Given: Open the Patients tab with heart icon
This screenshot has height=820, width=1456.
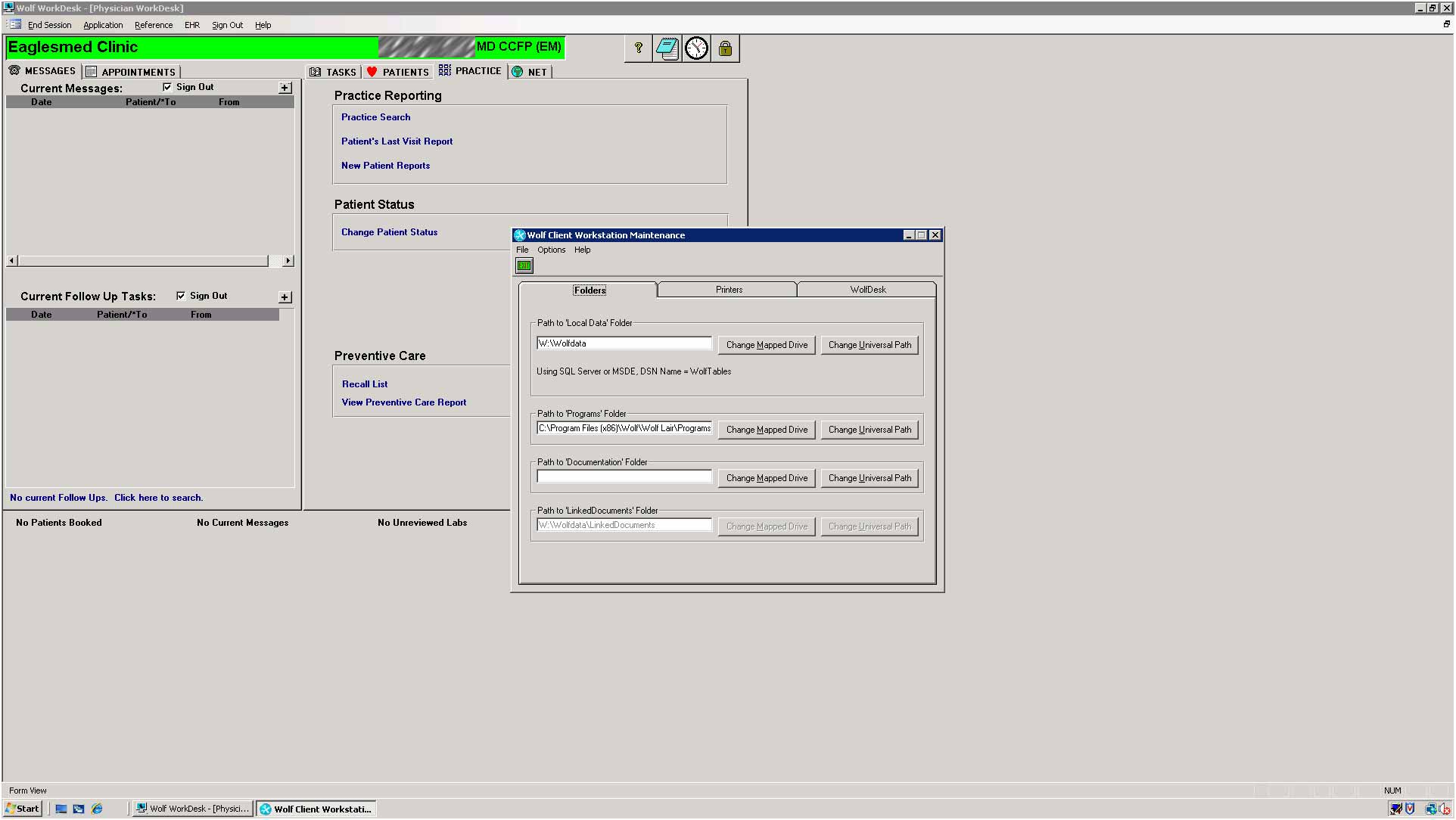Looking at the screenshot, I should click(x=397, y=72).
